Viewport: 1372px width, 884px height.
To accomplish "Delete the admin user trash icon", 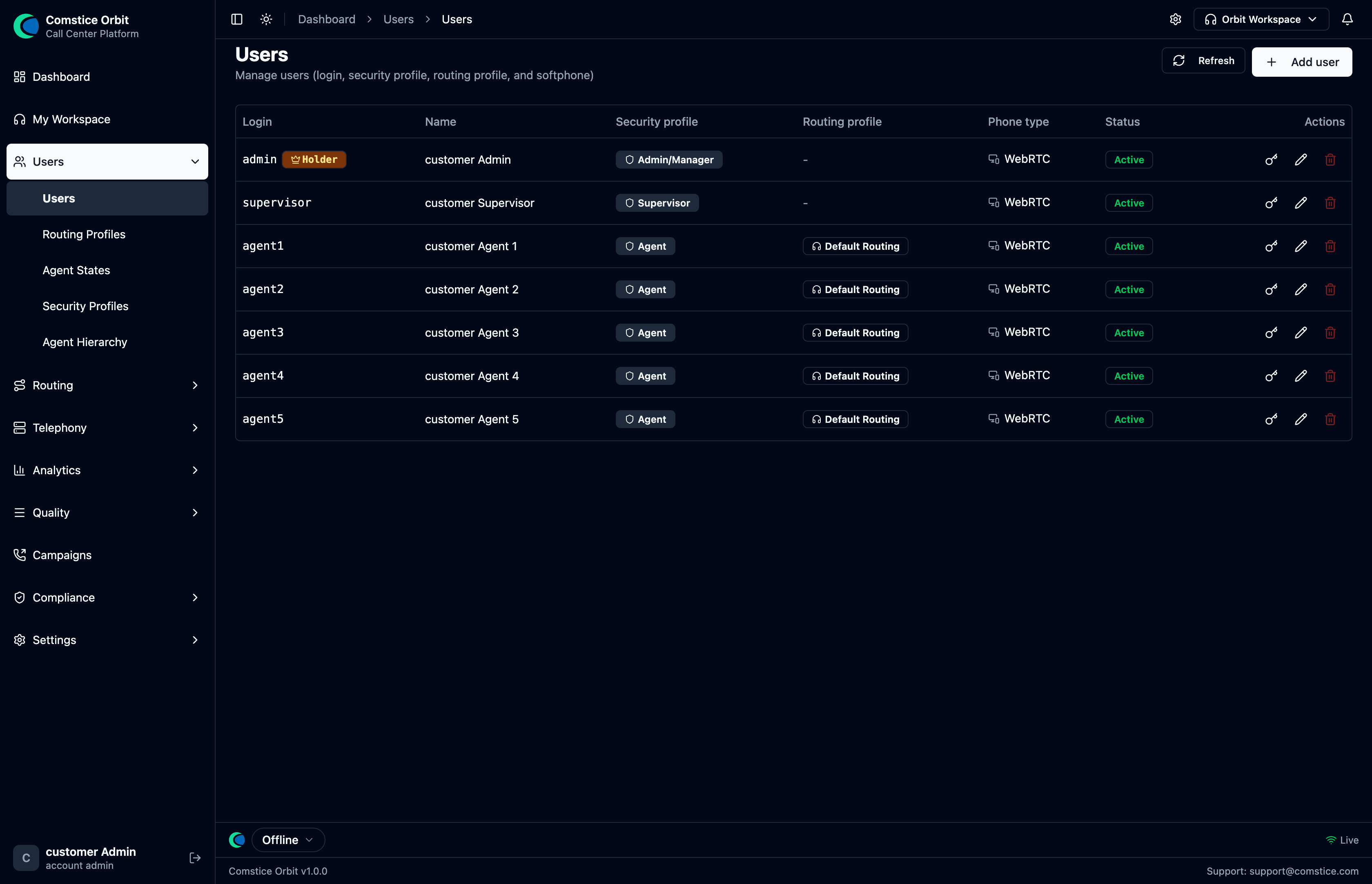I will point(1330,160).
